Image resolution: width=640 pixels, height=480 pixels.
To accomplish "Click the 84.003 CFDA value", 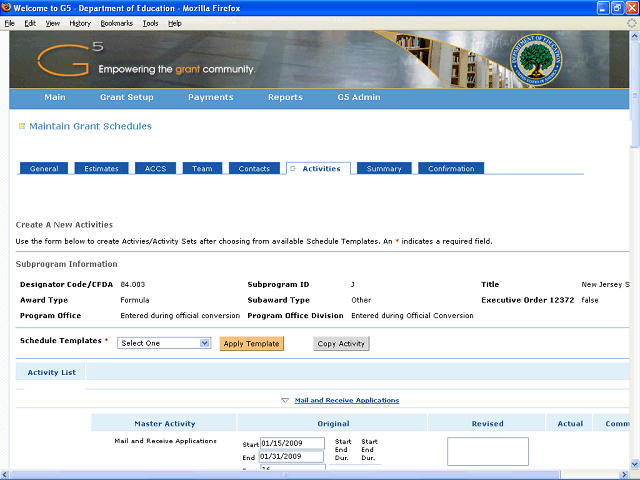I will [x=133, y=284].
